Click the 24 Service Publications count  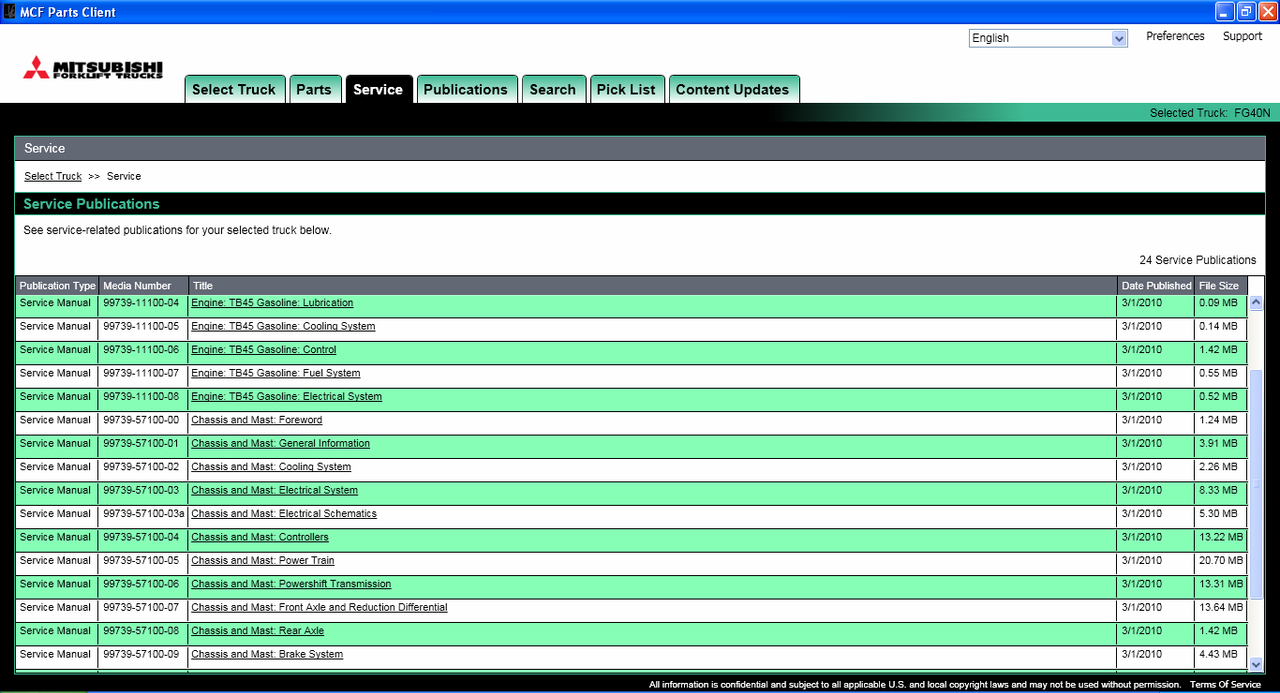click(x=1197, y=260)
